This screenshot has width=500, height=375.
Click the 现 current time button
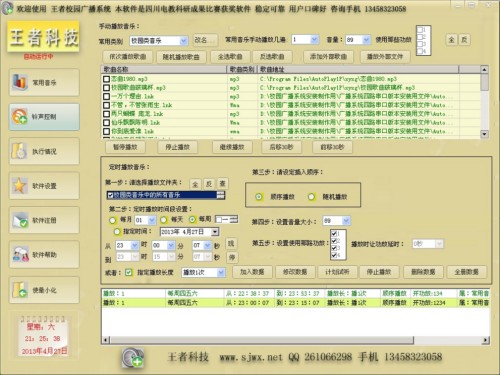tap(231, 244)
